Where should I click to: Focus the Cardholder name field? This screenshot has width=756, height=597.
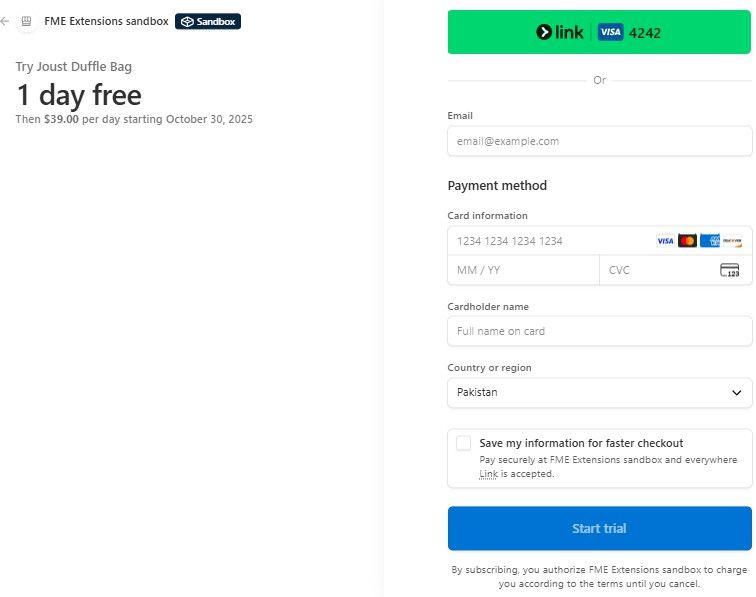pos(599,331)
